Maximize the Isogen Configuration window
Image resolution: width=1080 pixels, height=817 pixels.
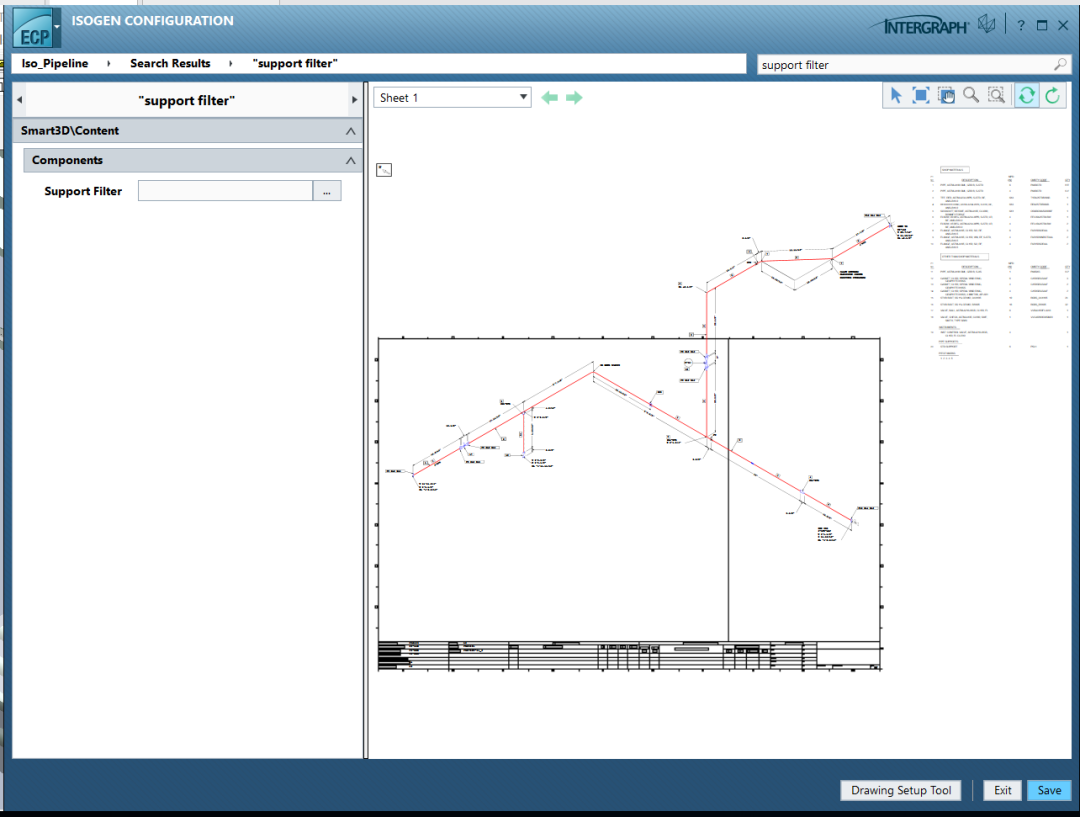click(1042, 25)
